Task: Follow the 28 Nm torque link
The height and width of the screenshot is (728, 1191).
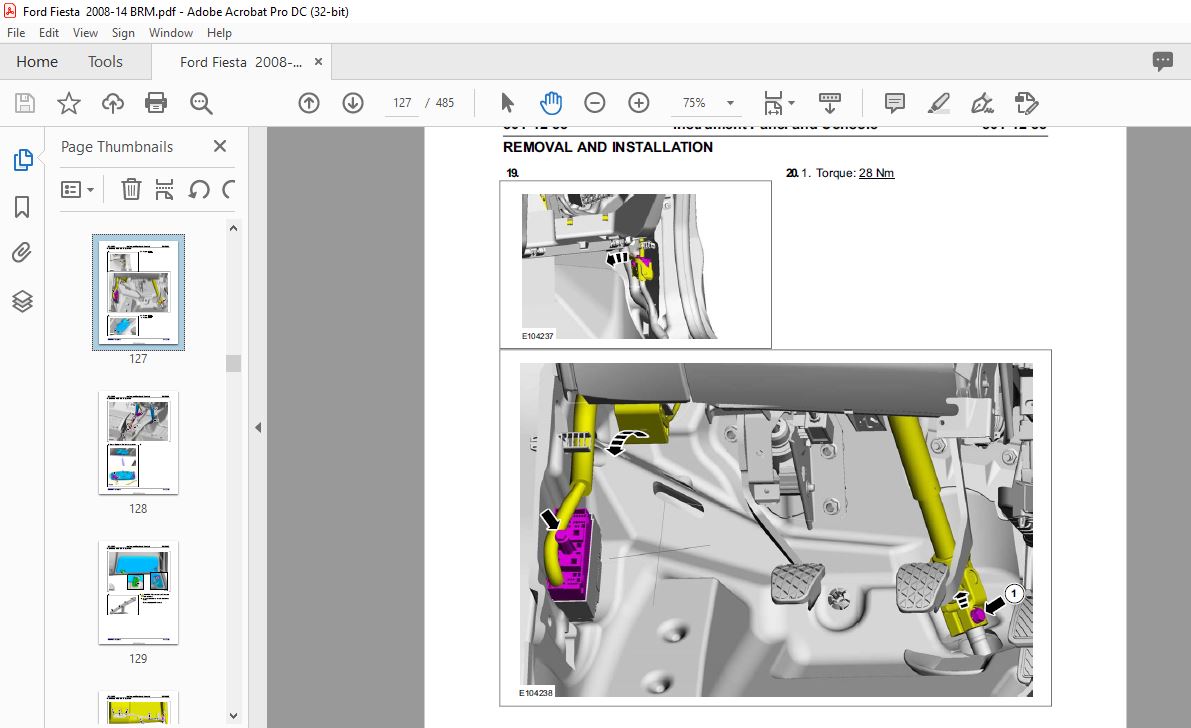Action: [x=877, y=173]
